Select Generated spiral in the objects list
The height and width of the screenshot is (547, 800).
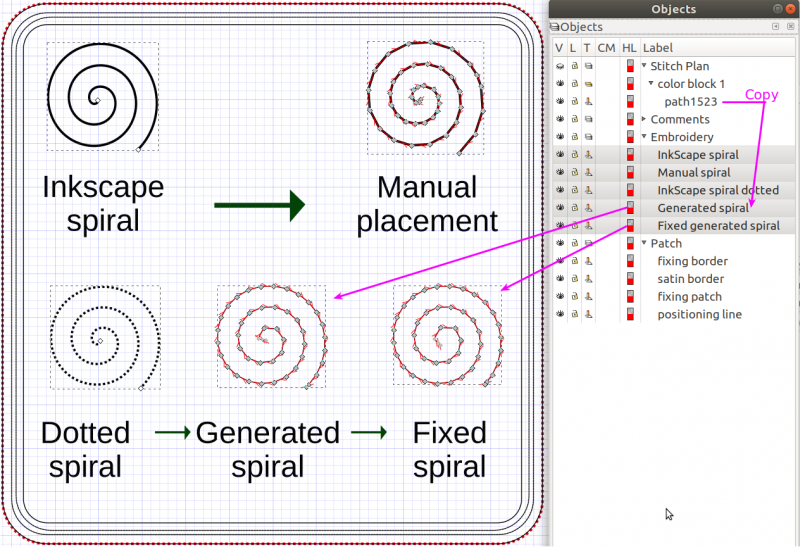[702, 208]
